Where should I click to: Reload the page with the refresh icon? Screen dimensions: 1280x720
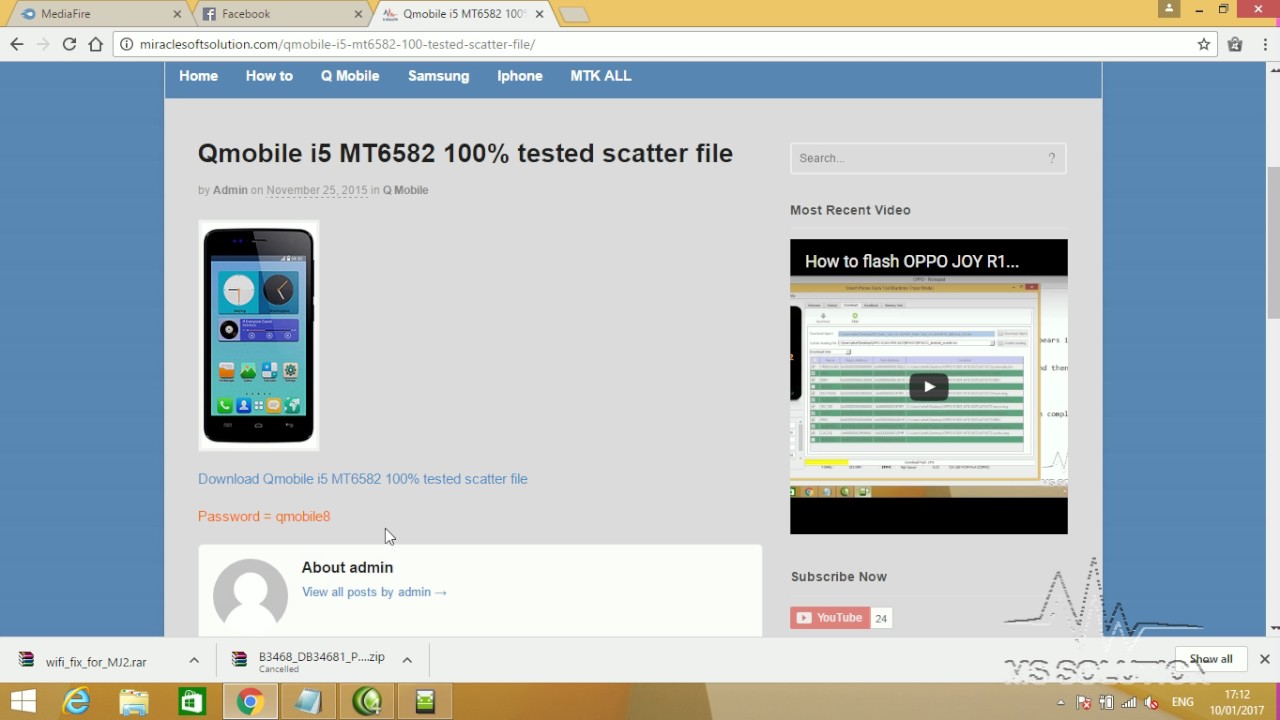69,44
